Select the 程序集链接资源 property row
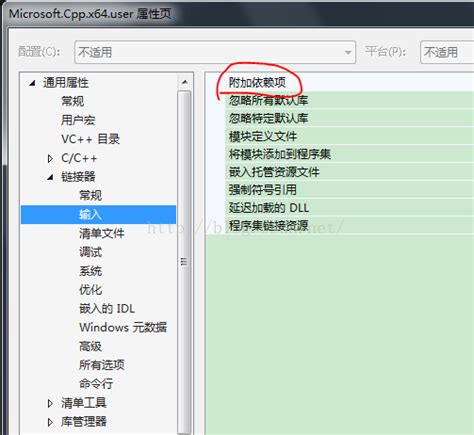 tap(340, 226)
